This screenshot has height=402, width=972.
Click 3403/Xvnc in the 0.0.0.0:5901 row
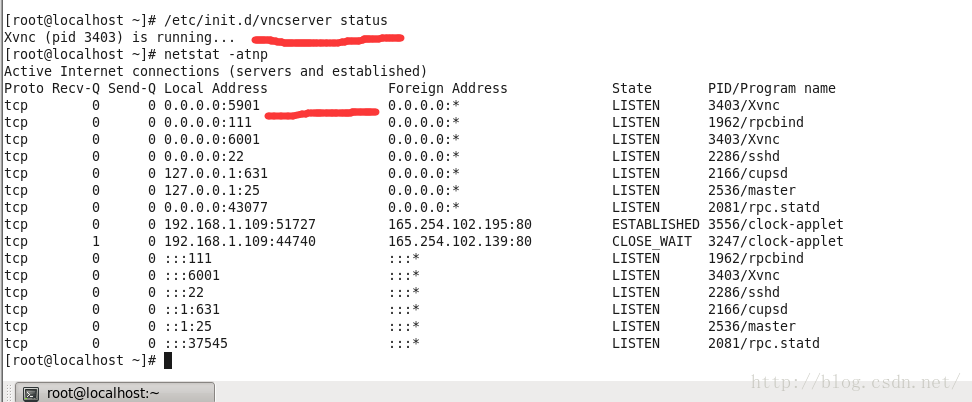pos(744,105)
